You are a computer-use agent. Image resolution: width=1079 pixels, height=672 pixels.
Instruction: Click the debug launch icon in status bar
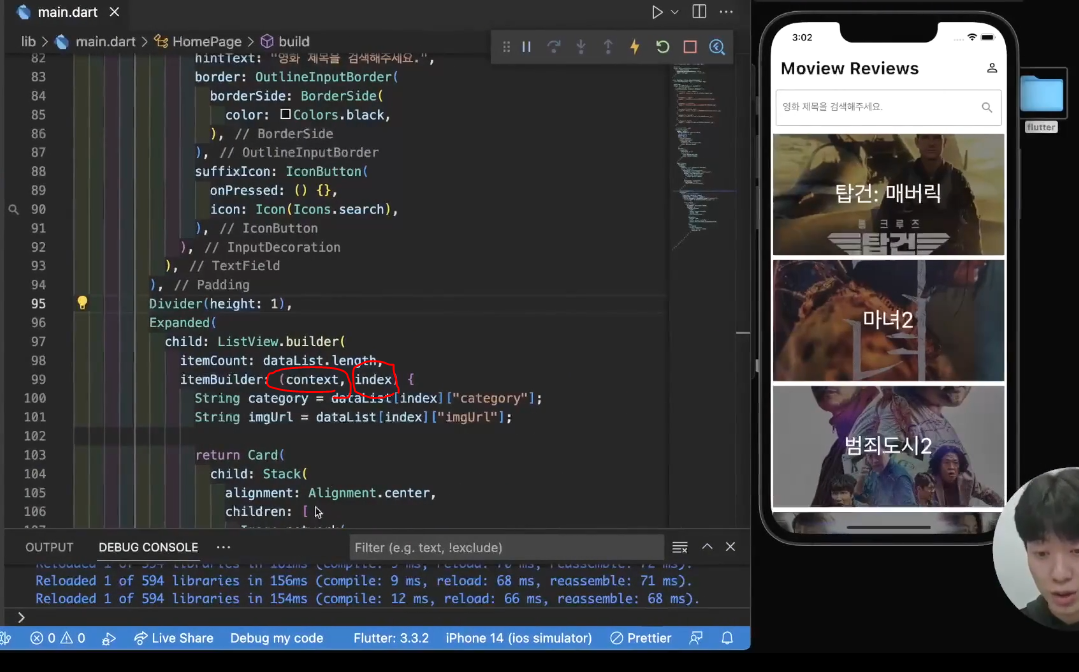click(109, 638)
